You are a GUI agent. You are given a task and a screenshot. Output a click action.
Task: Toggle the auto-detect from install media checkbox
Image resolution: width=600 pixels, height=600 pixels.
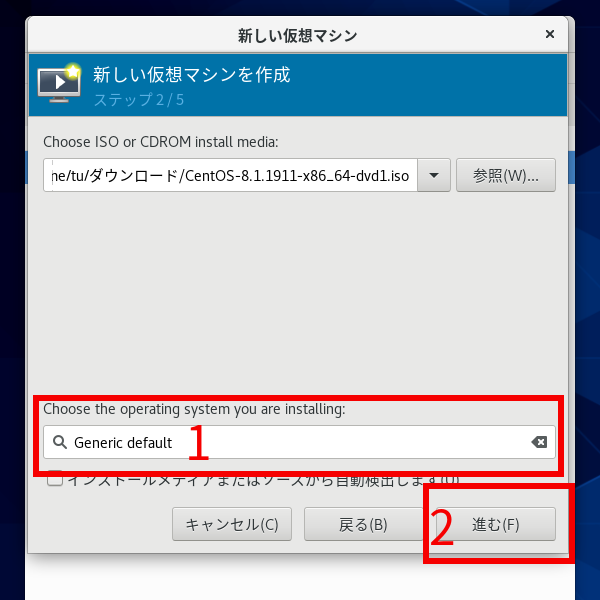tap(55, 478)
